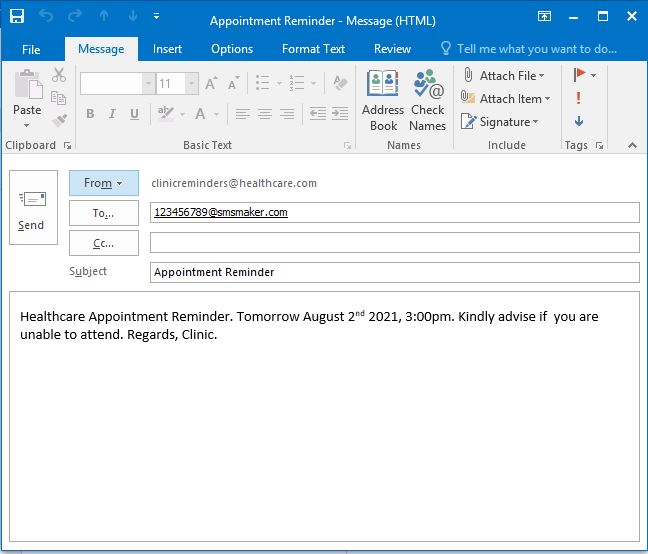648x554 pixels.
Task: Open the From dropdown button
Action: click(104, 183)
